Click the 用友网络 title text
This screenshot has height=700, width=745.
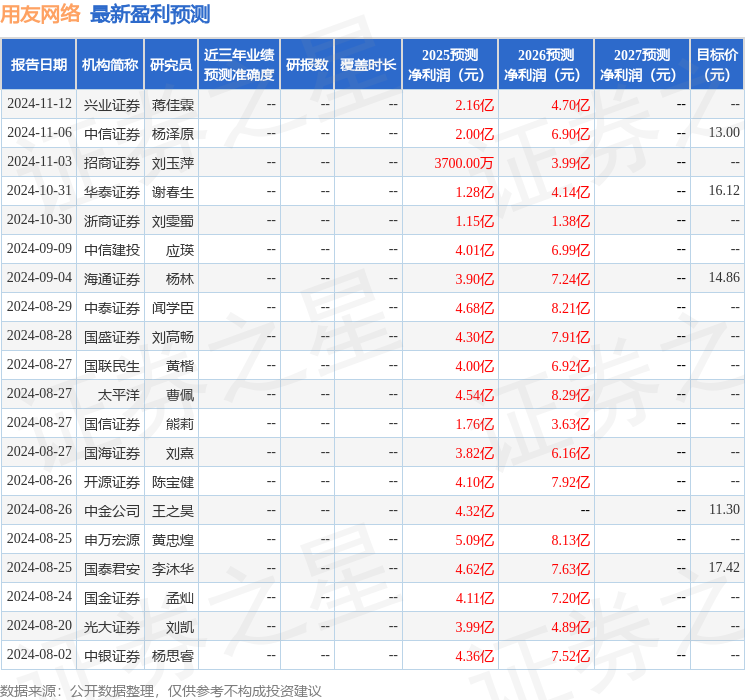point(40,14)
